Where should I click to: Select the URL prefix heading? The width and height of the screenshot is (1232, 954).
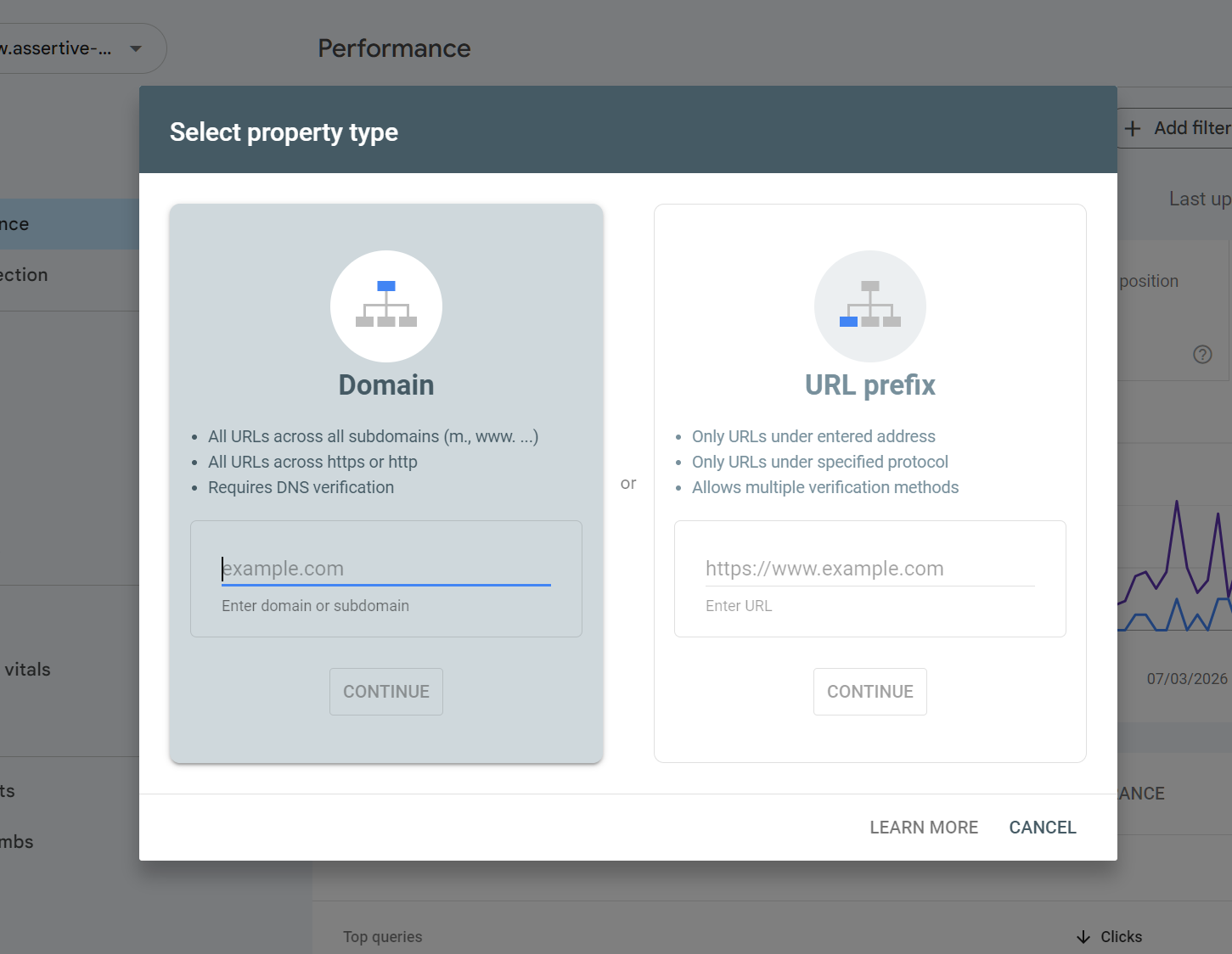click(x=869, y=385)
